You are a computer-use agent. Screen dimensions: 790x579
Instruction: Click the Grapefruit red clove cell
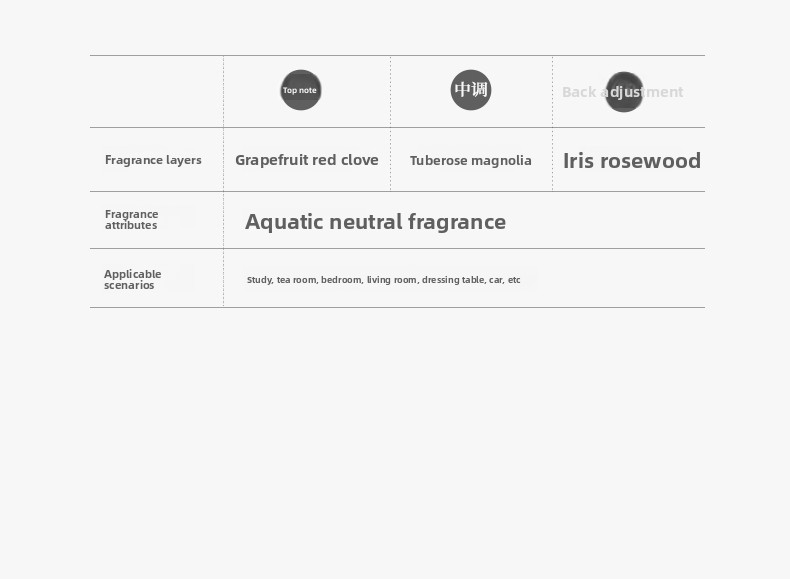tap(307, 160)
